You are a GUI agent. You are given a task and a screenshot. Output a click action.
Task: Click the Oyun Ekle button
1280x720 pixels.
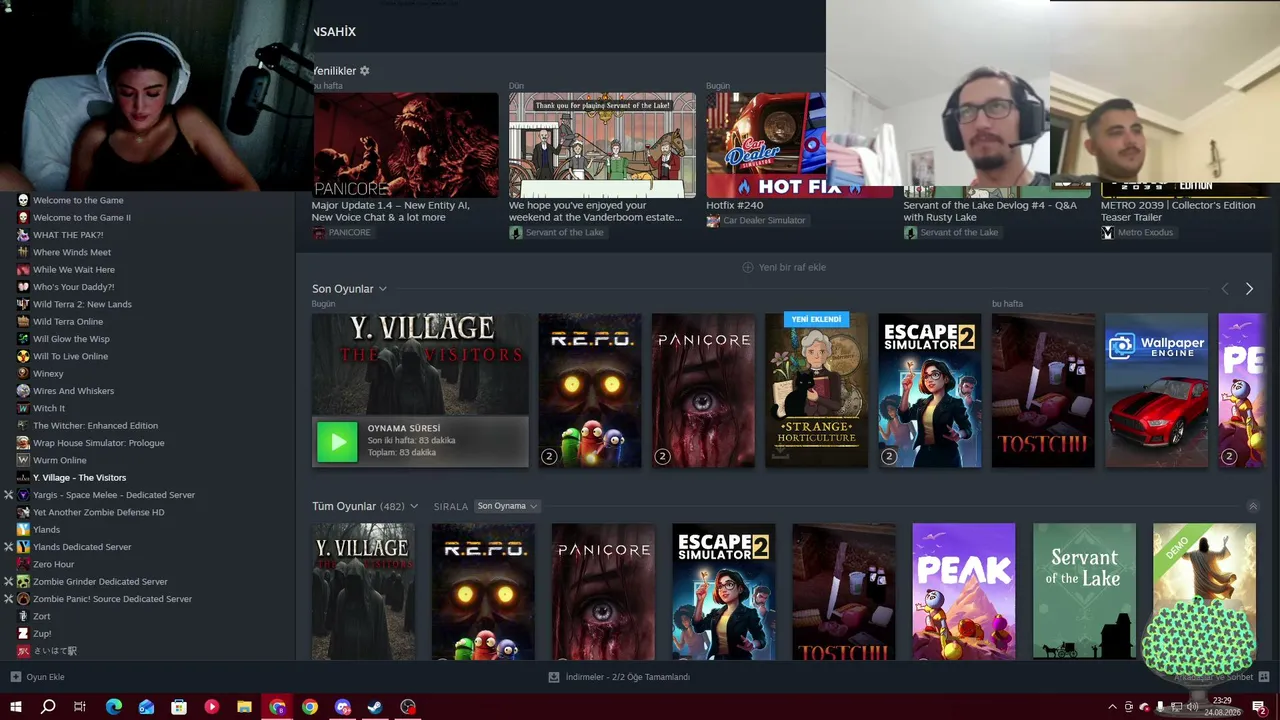(38, 677)
